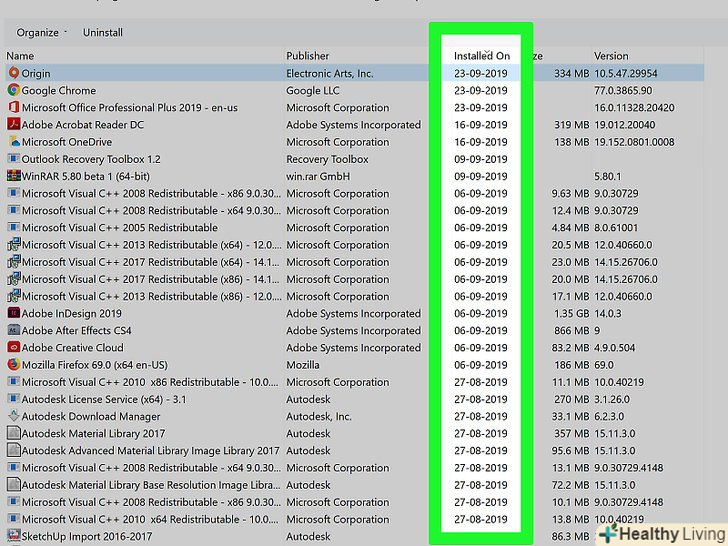Click the Adobe InDesign 2019 icon
This screenshot has height=546, width=728.
pos(13,313)
